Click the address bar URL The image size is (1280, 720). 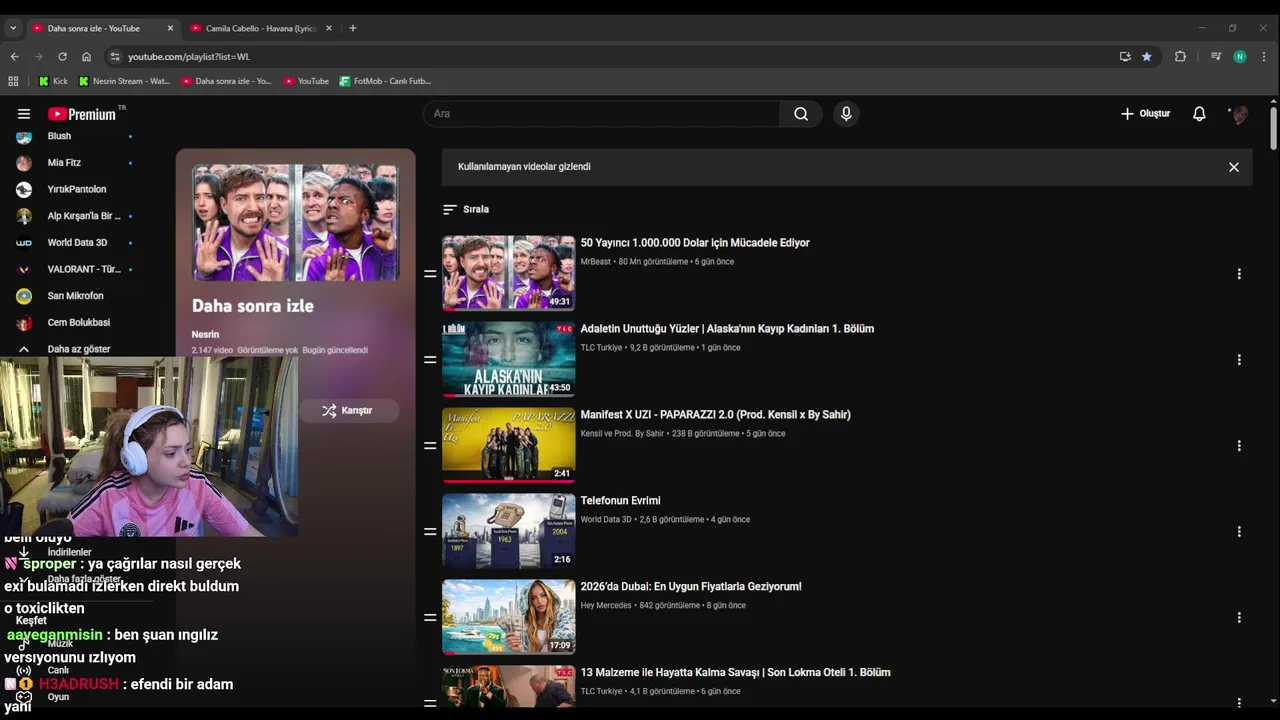pyautogui.click(x=189, y=57)
